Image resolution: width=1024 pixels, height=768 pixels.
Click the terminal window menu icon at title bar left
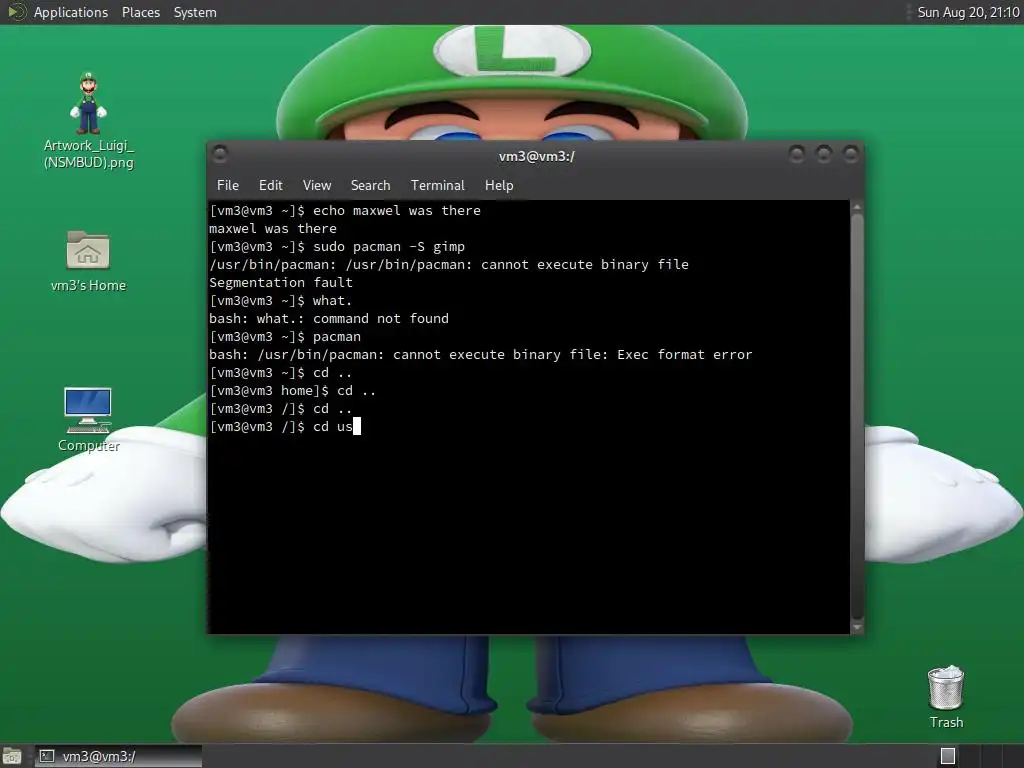(220, 154)
